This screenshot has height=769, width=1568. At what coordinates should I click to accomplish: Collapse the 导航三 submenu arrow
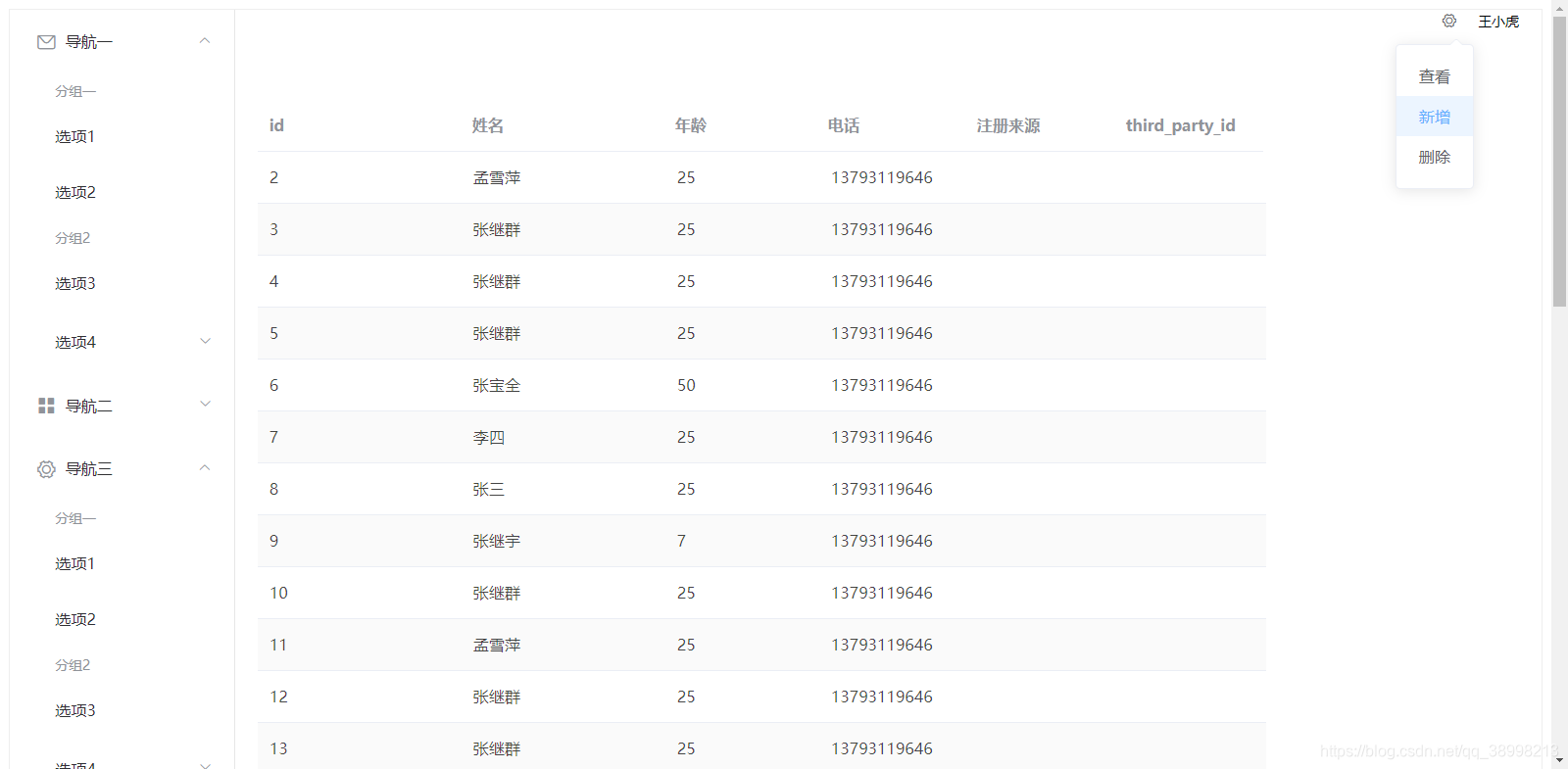(205, 467)
